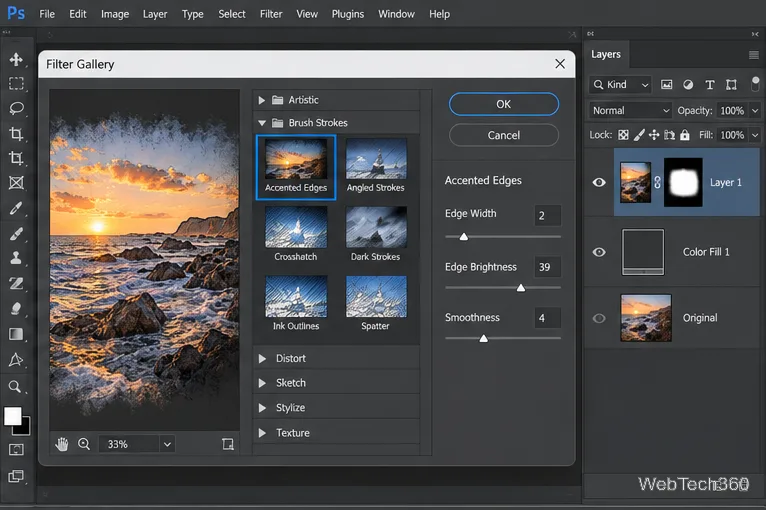Open the Filter menu
Image resolution: width=766 pixels, height=510 pixels.
(x=271, y=14)
